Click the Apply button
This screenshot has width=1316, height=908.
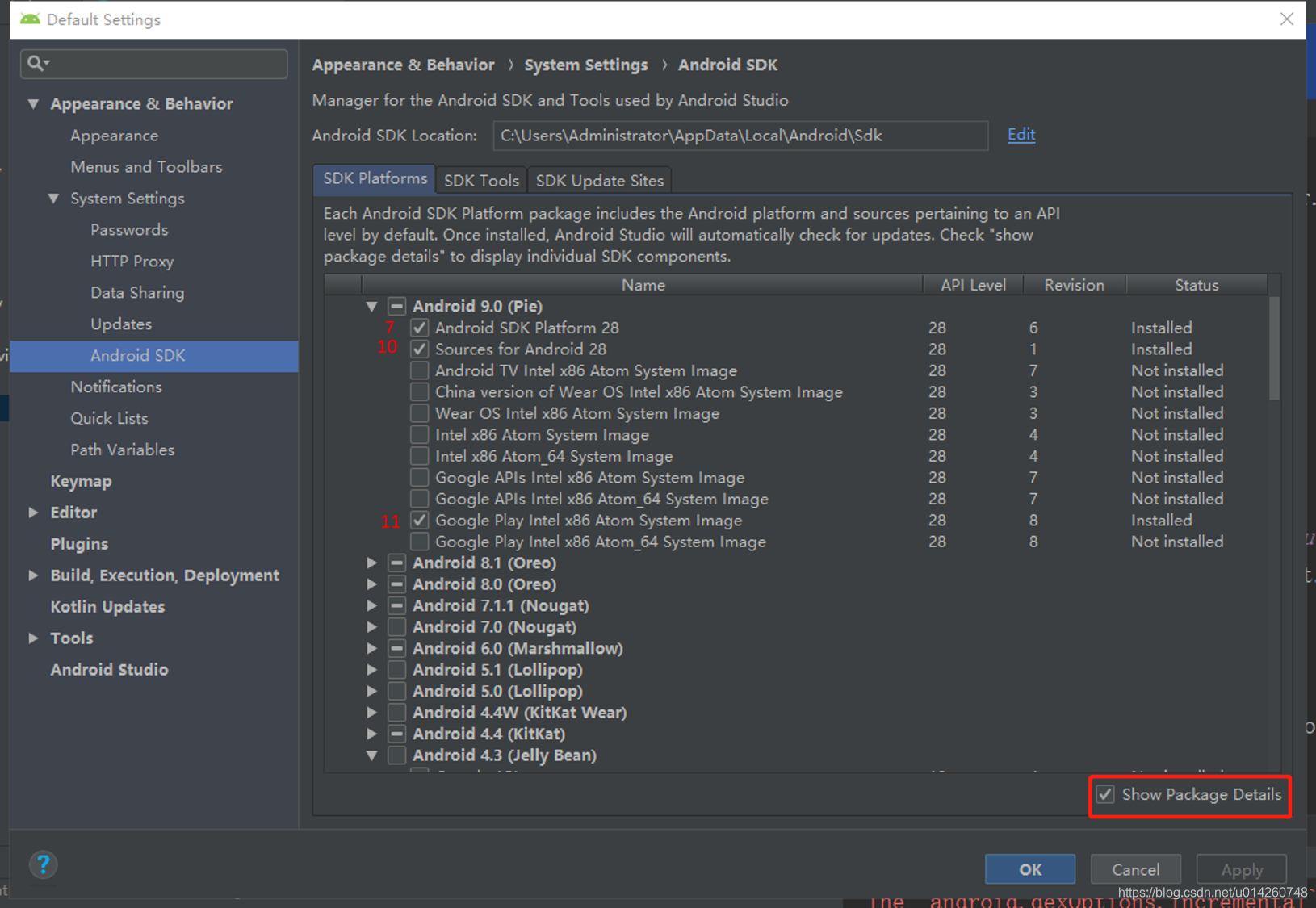click(1242, 869)
